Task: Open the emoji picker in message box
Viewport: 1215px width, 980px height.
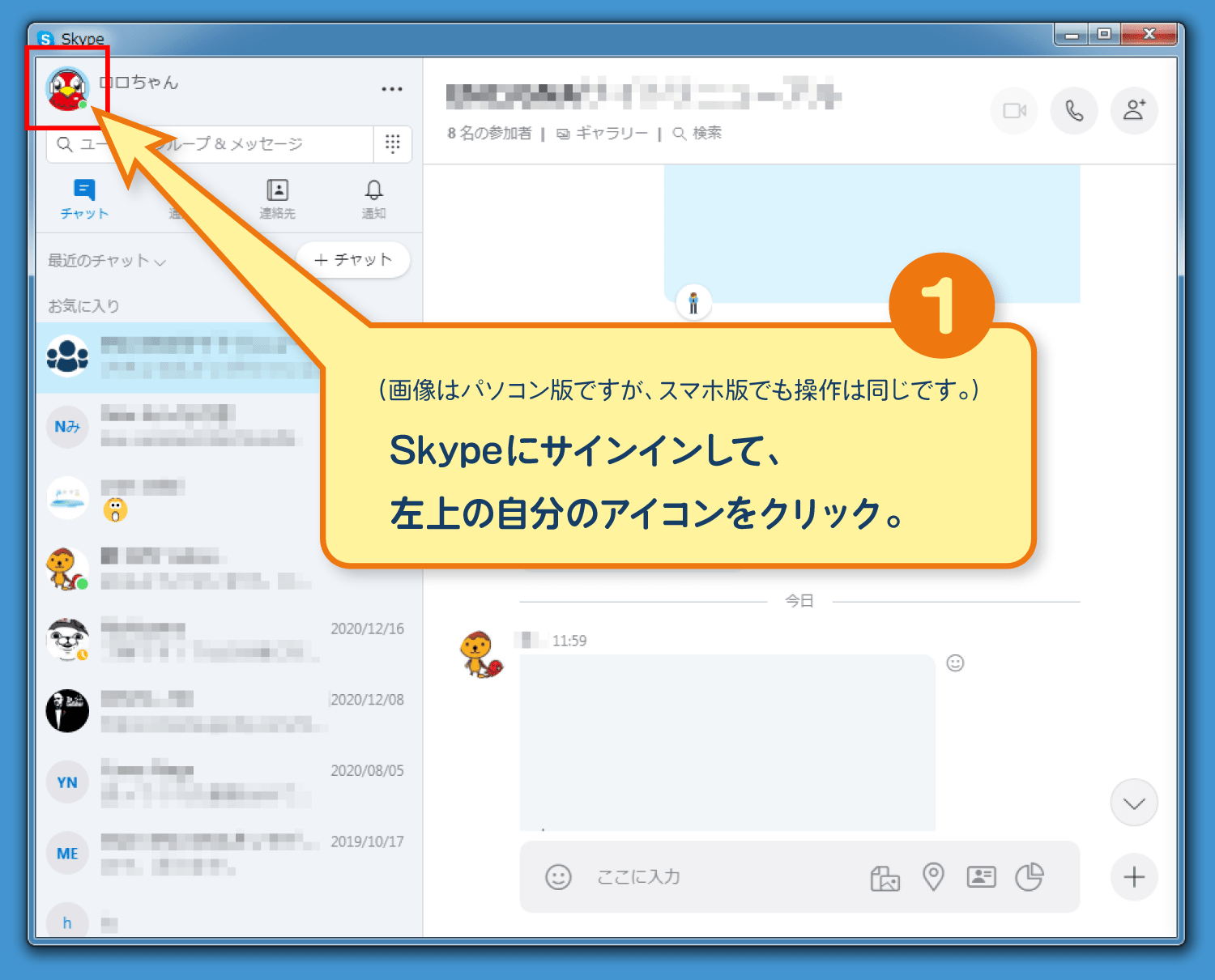Action: [558, 876]
